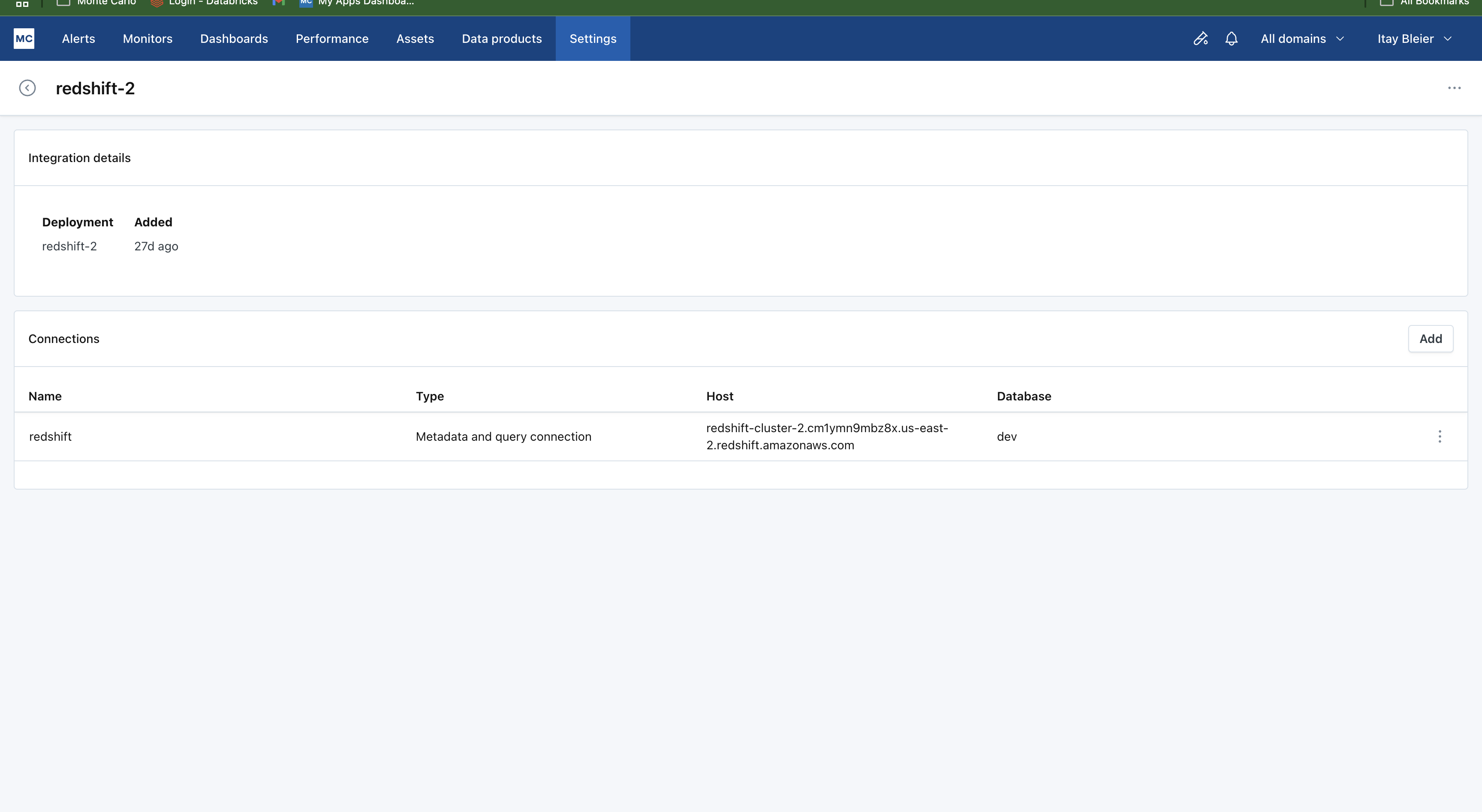Click the Integration details heading
1482x812 pixels.
[x=79, y=158]
